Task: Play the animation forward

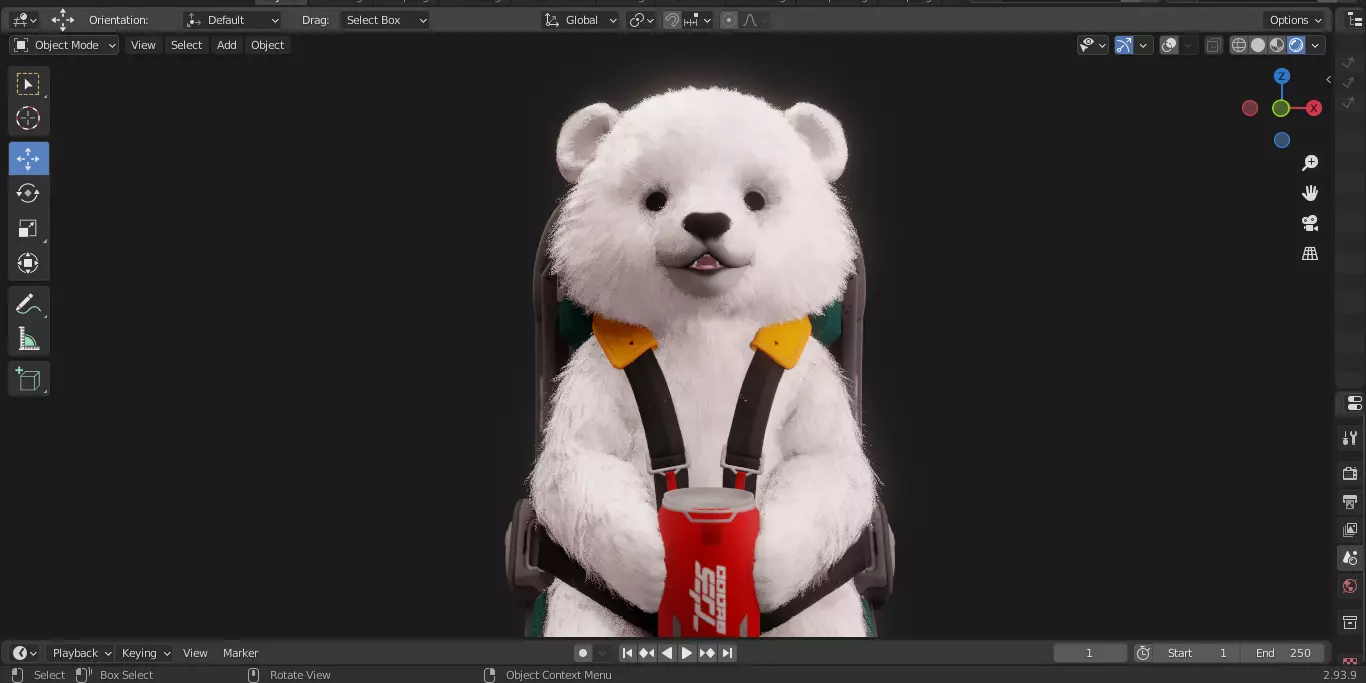Action: click(687, 653)
